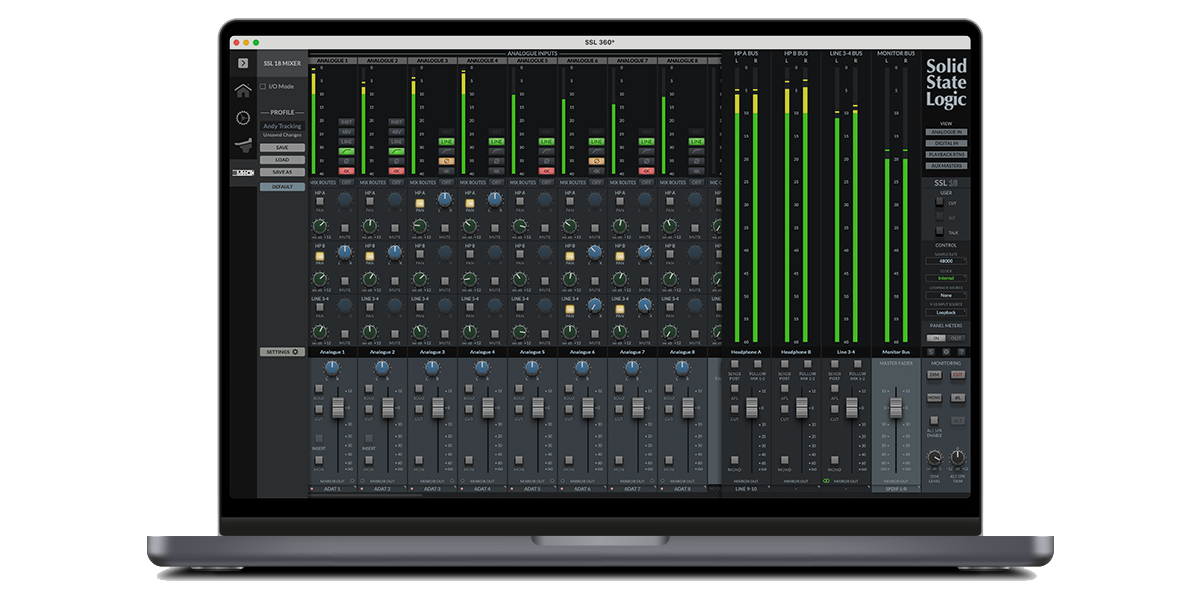
Task: Open the Home page from the sidebar
Action: pos(243,91)
